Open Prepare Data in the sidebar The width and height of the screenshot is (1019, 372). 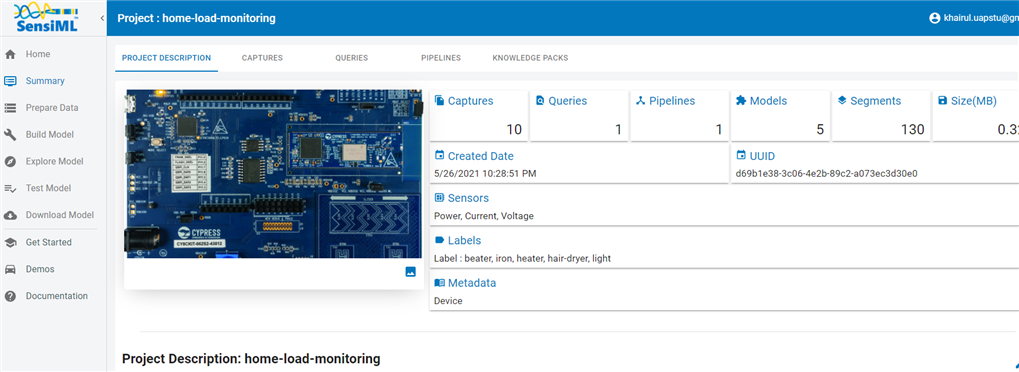tap(53, 108)
